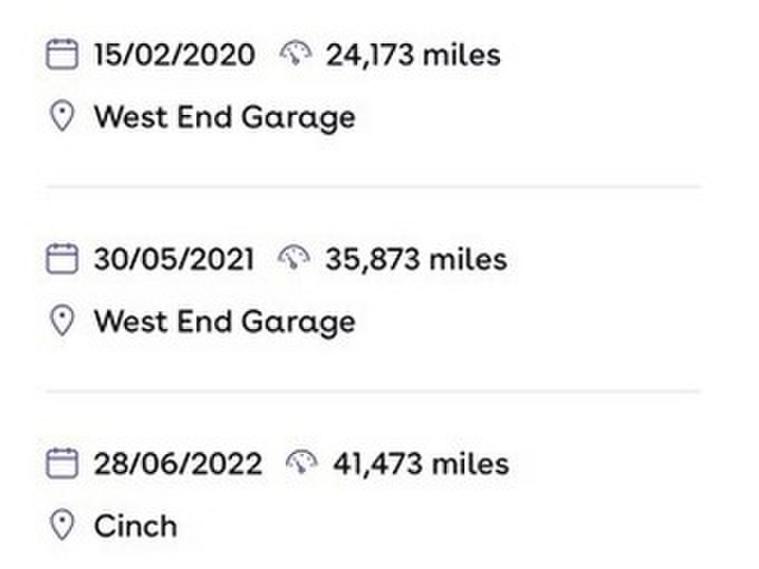The width and height of the screenshot is (759, 569).
Task: Click the 41,473 miles reading
Action: [x=421, y=464]
